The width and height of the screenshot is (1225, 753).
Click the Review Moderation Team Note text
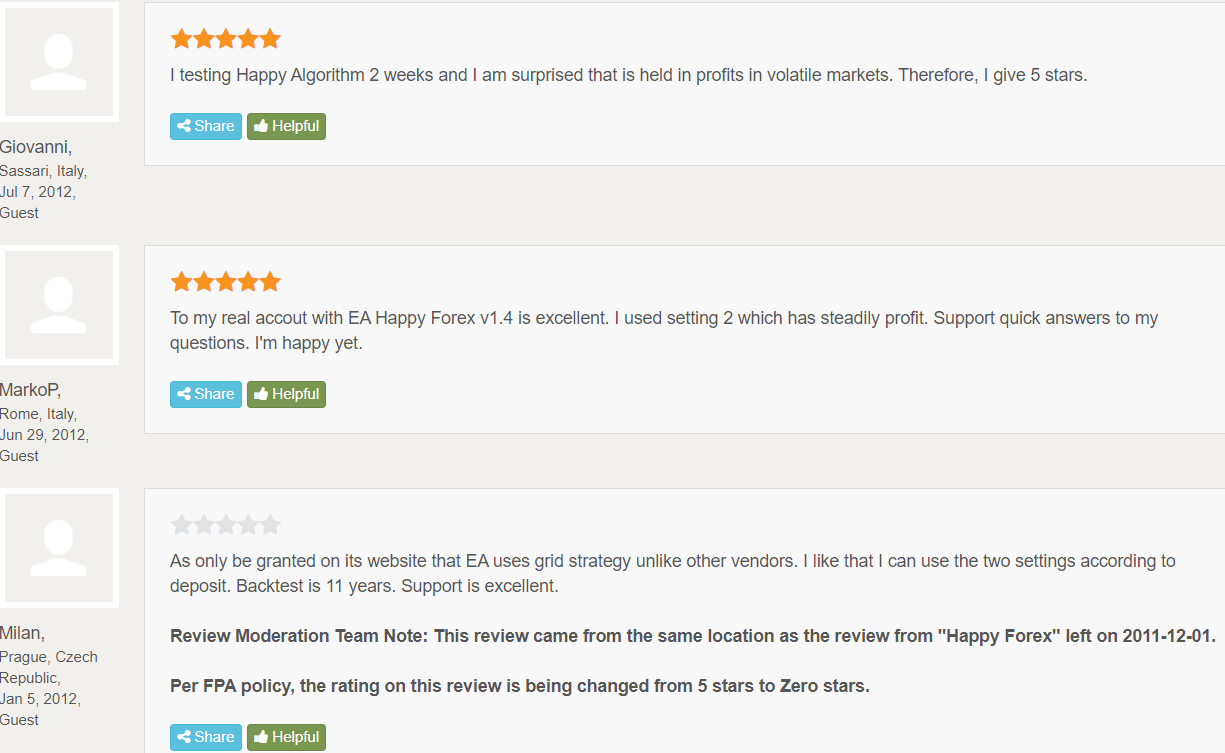point(692,636)
